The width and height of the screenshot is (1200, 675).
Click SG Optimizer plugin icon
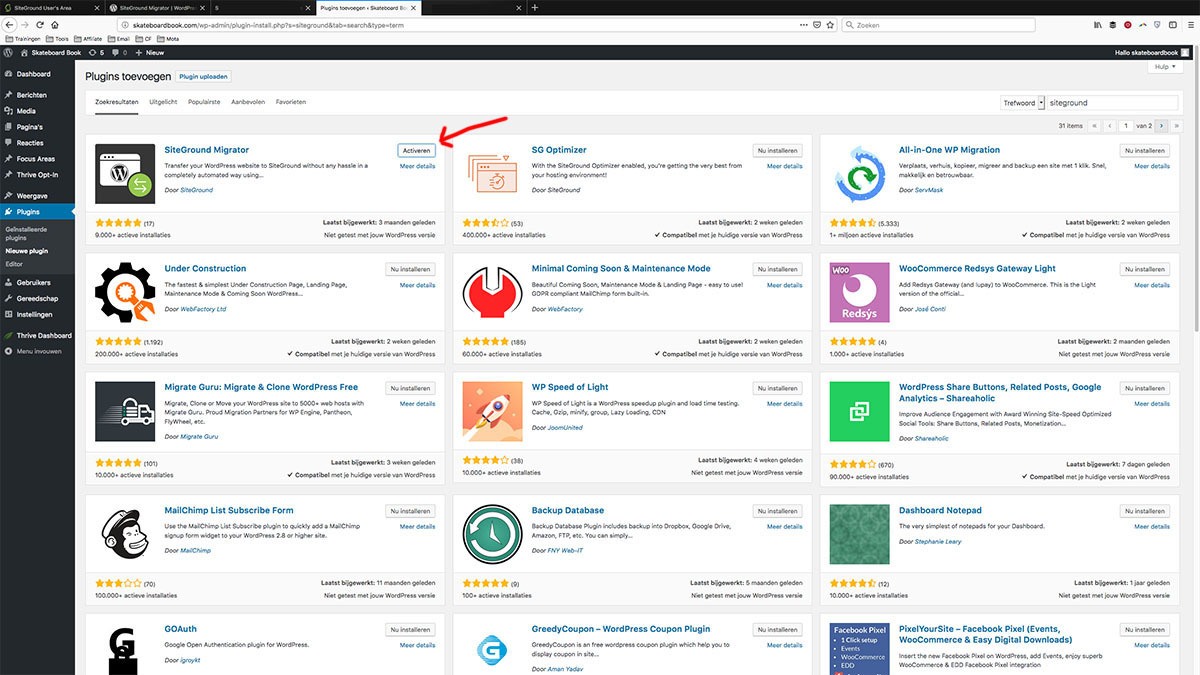point(492,174)
